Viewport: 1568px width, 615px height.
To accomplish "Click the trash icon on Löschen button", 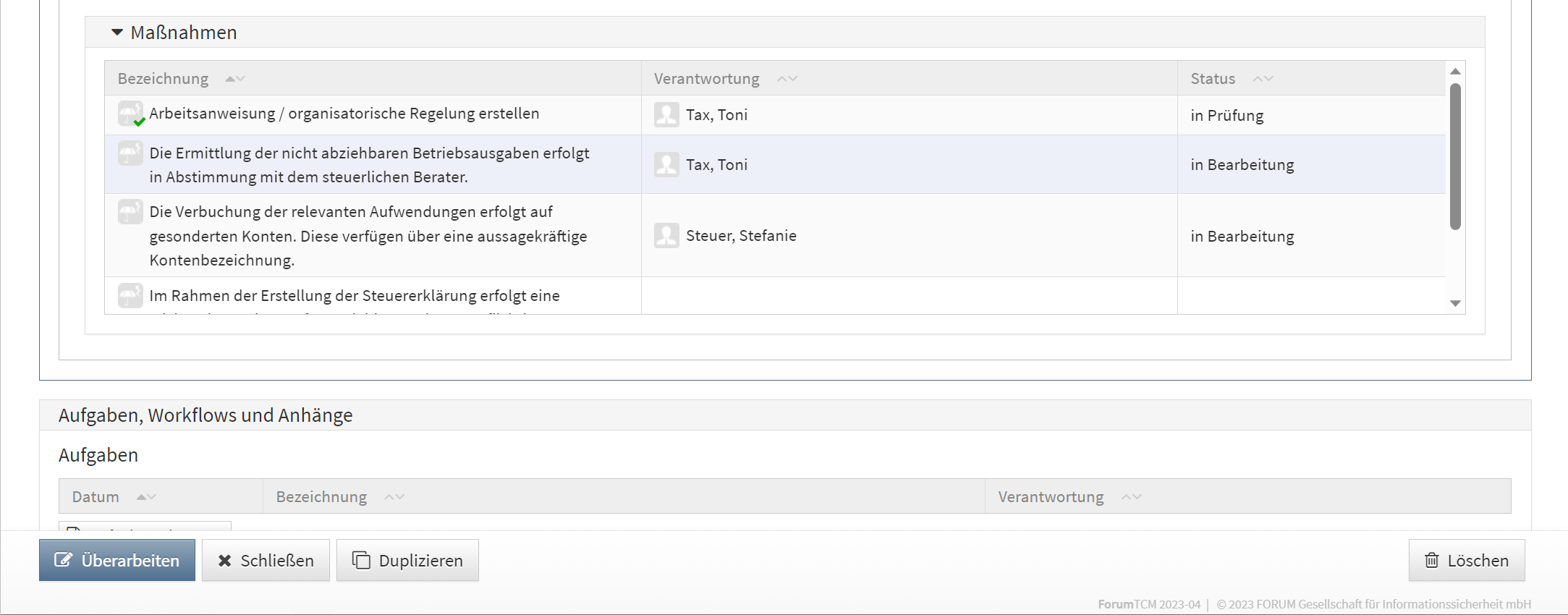I will 1431,560.
